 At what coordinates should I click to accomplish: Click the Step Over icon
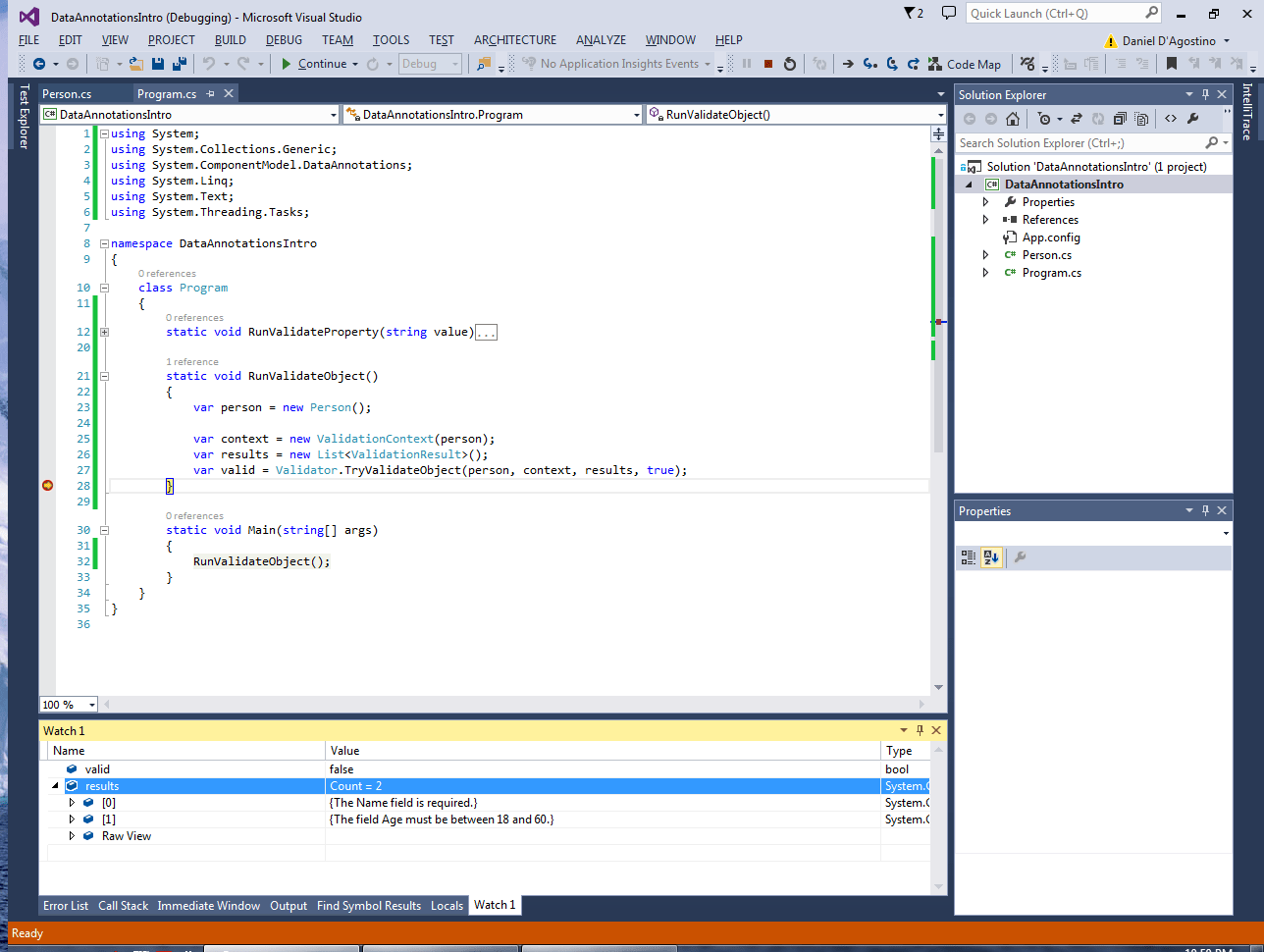[x=892, y=64]
